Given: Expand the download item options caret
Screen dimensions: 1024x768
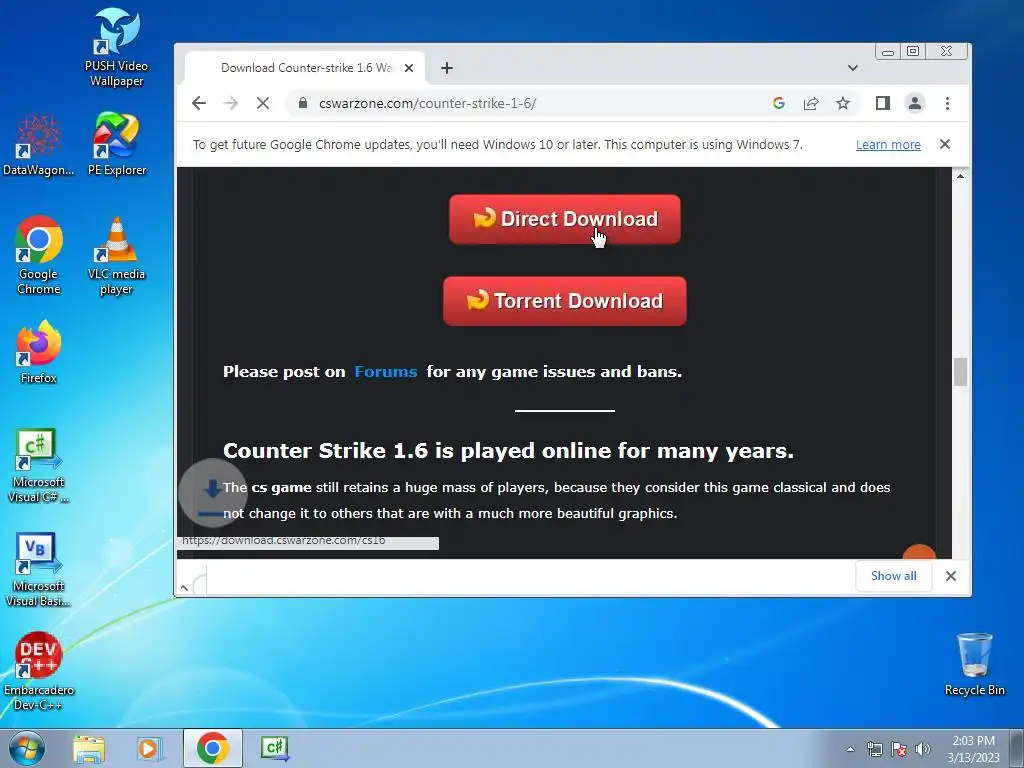Looking at the screenshot, I should tap(184, 588).
